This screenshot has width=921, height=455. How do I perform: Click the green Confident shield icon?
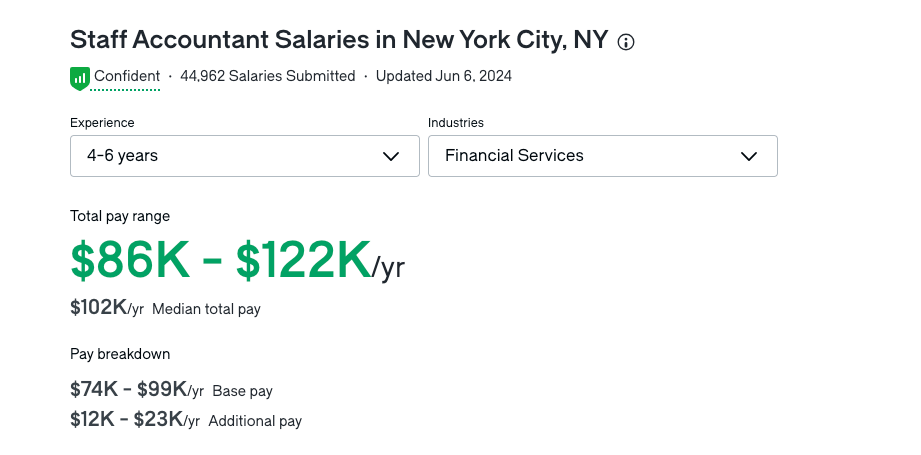79,77
